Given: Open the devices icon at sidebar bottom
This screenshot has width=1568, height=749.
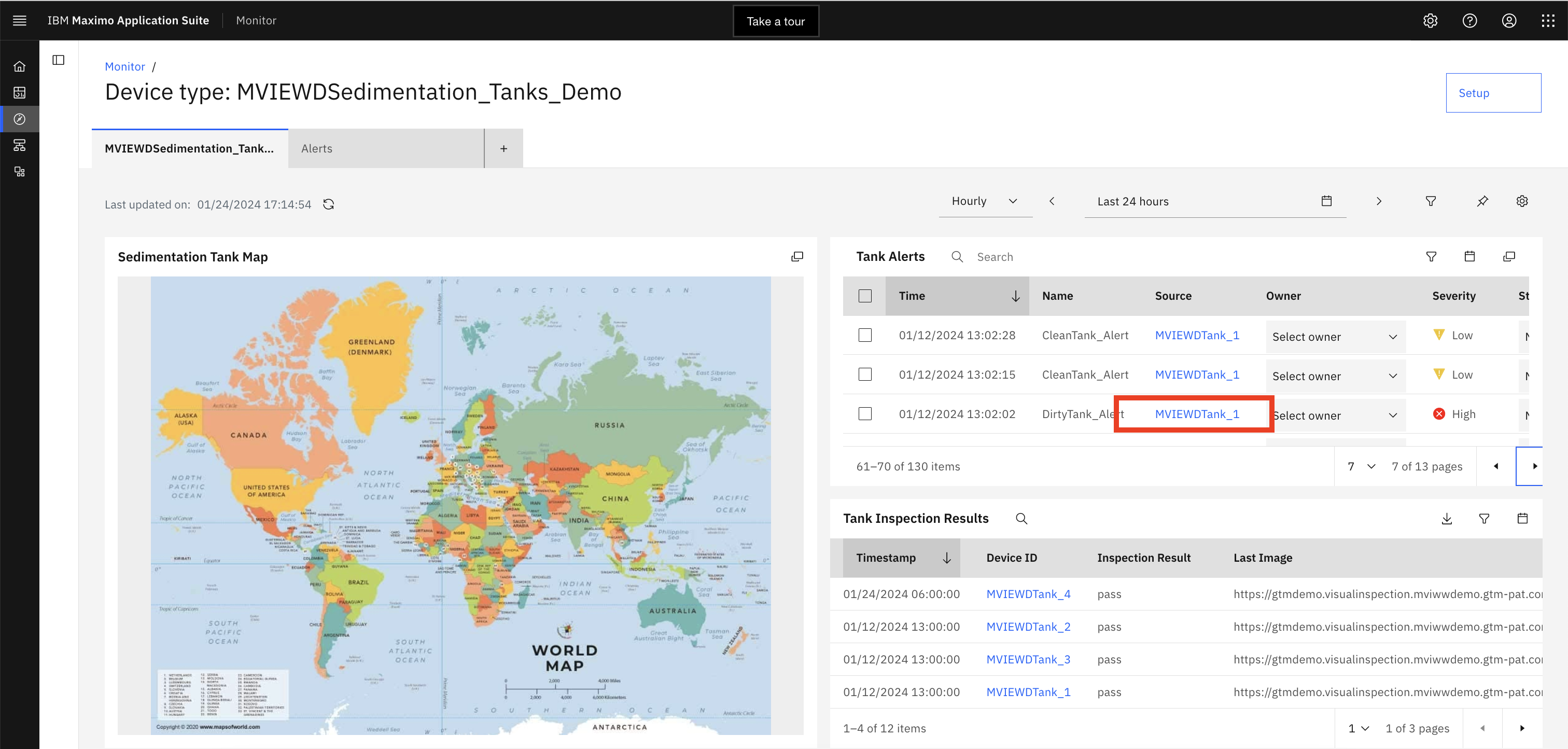Looking at the screenshot, I should coord(20,172).
